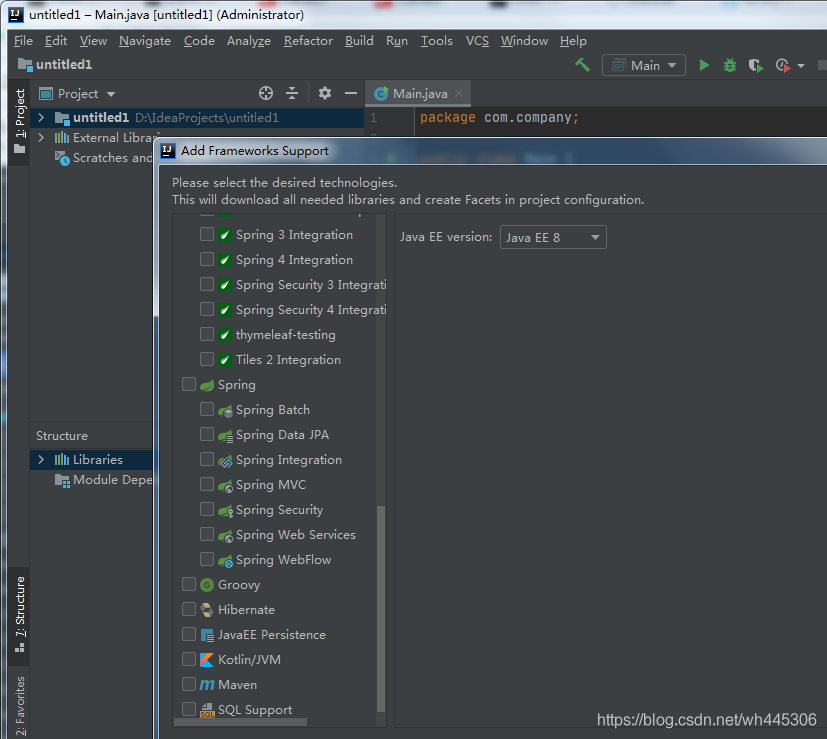Viewport: 827px width, 739px height.
Task: Click the Favorites side tool button
Action: [x=20, y=706]
